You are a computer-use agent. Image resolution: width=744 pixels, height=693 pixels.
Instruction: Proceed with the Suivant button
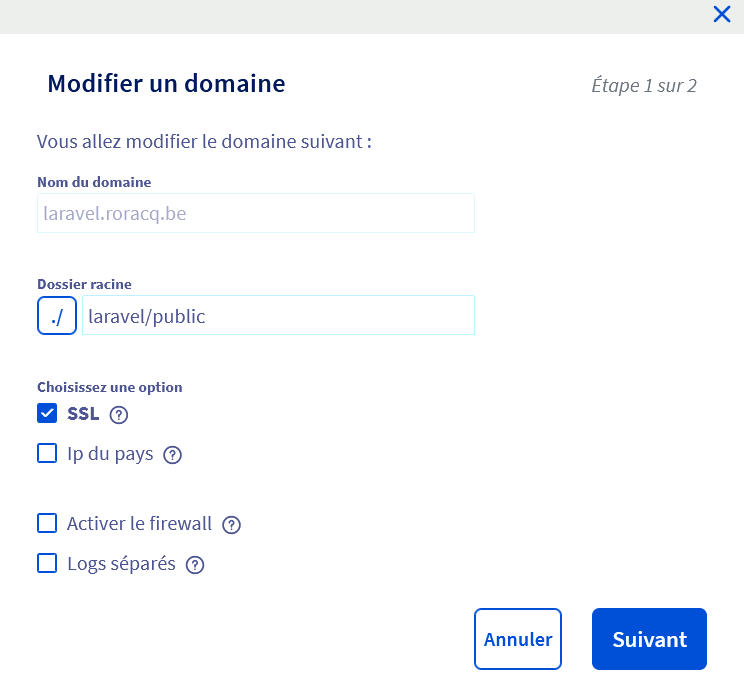coord(649,639)
